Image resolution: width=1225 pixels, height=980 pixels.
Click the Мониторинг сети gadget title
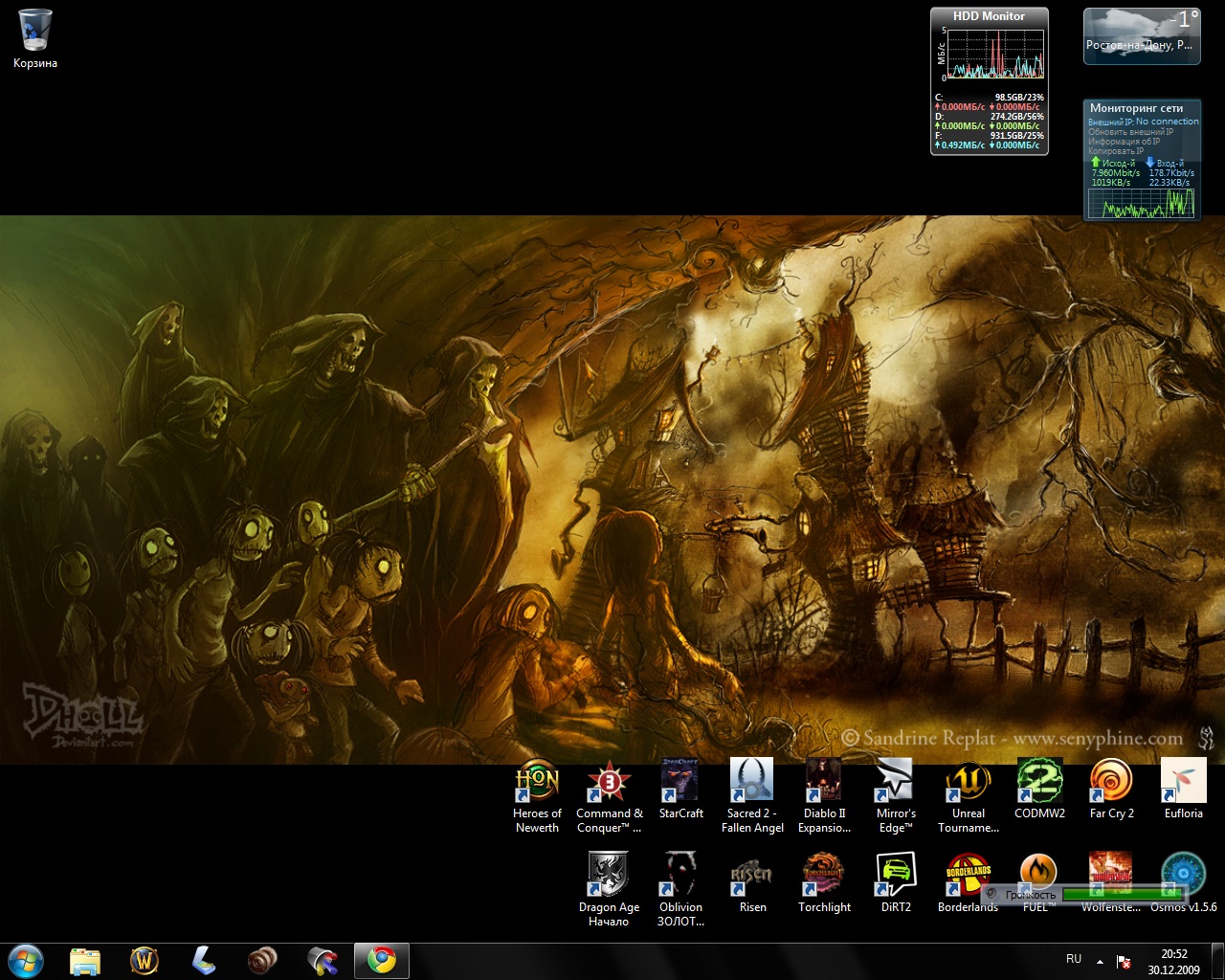[1137, 108]
